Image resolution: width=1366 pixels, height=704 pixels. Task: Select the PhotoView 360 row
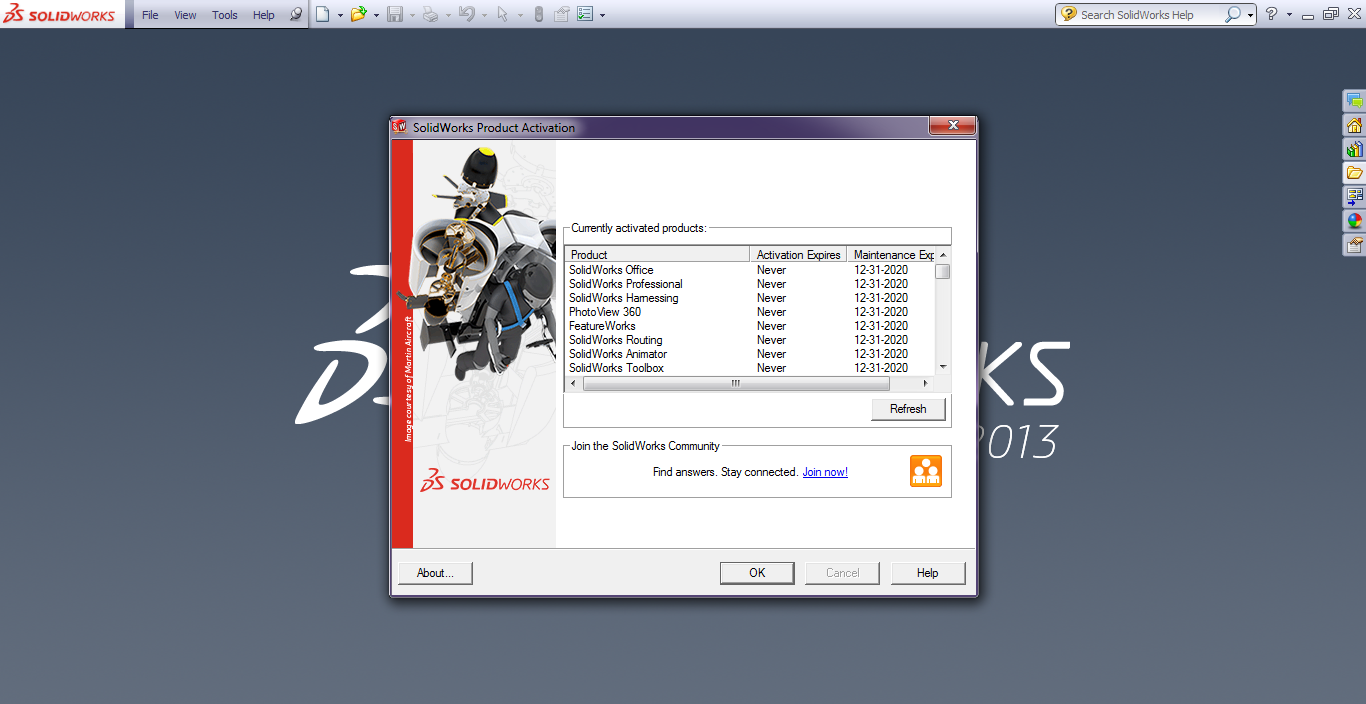click(x=750, y=312)
